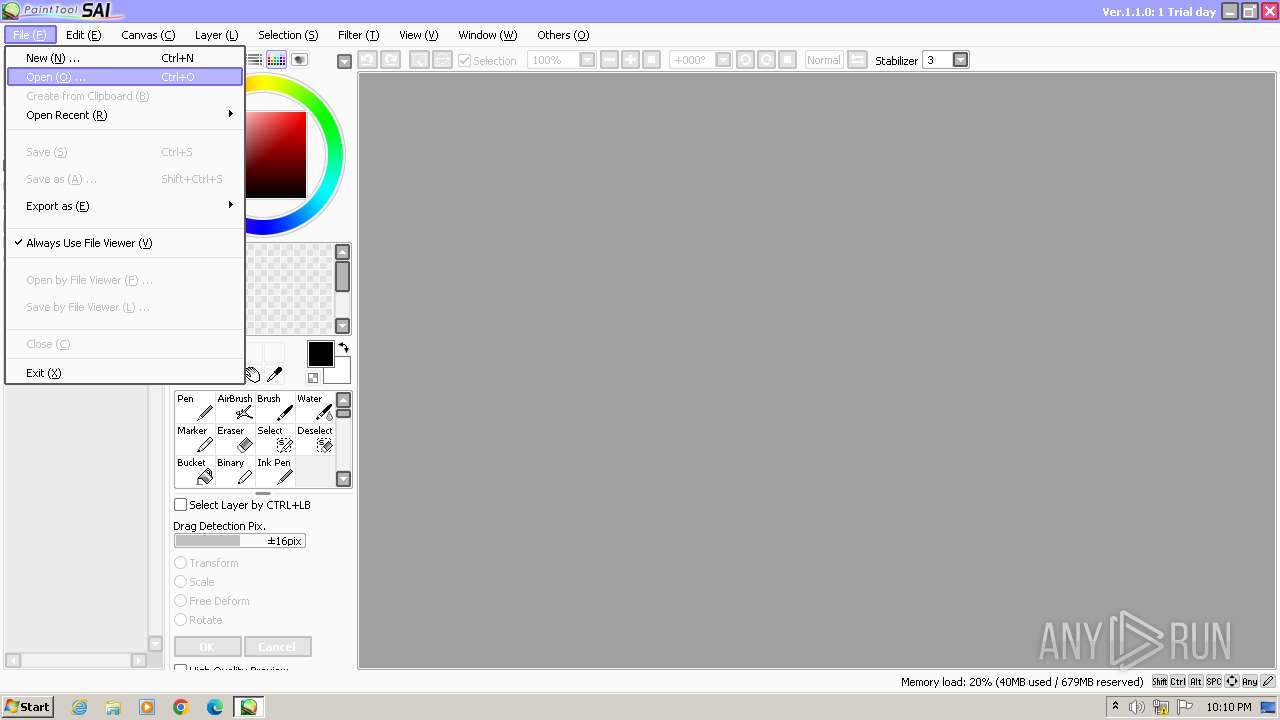Show the color swatches panel icon
The image size is (1280, 720).
[277, 60]
